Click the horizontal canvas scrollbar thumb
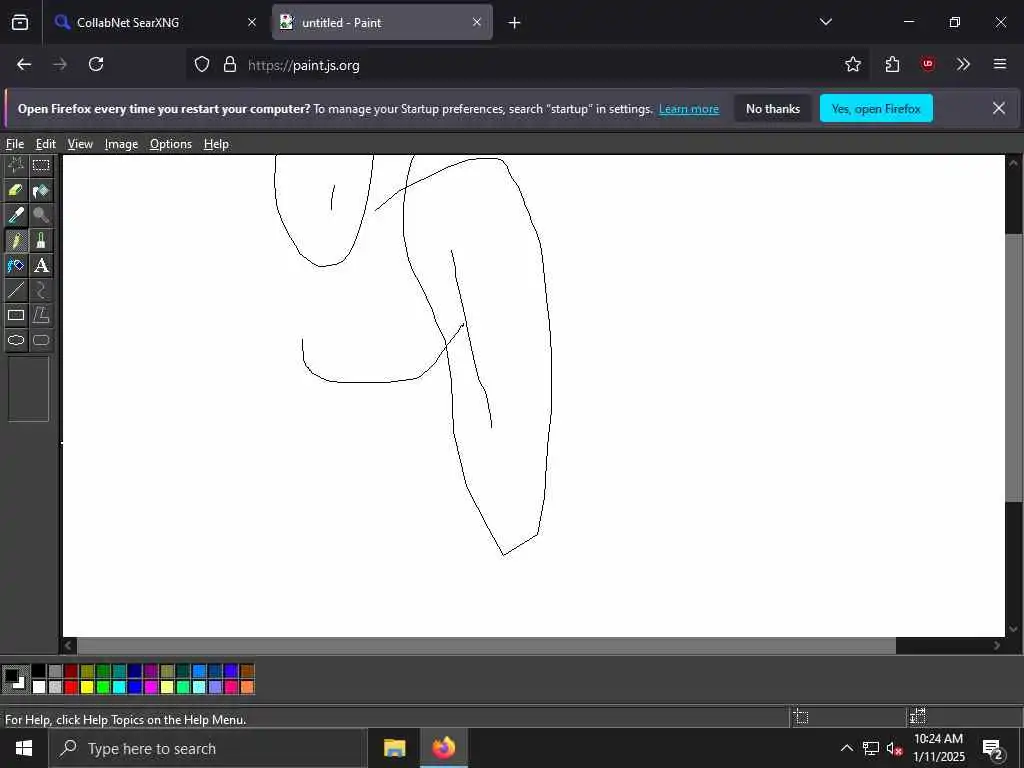Image resolution: width=1024 pixels, height=768 pixels. click(x=487, y=646)
